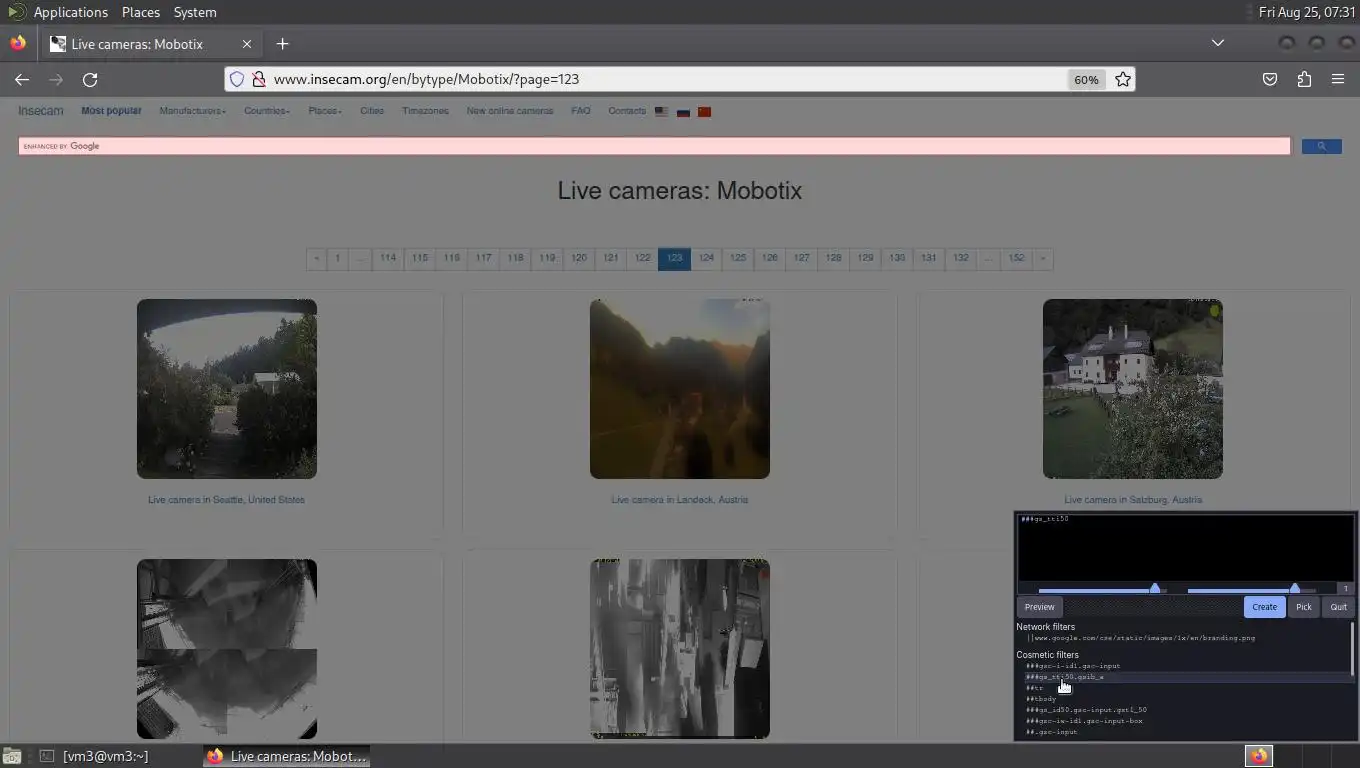Click the Create button in picker

[1264, 607]
